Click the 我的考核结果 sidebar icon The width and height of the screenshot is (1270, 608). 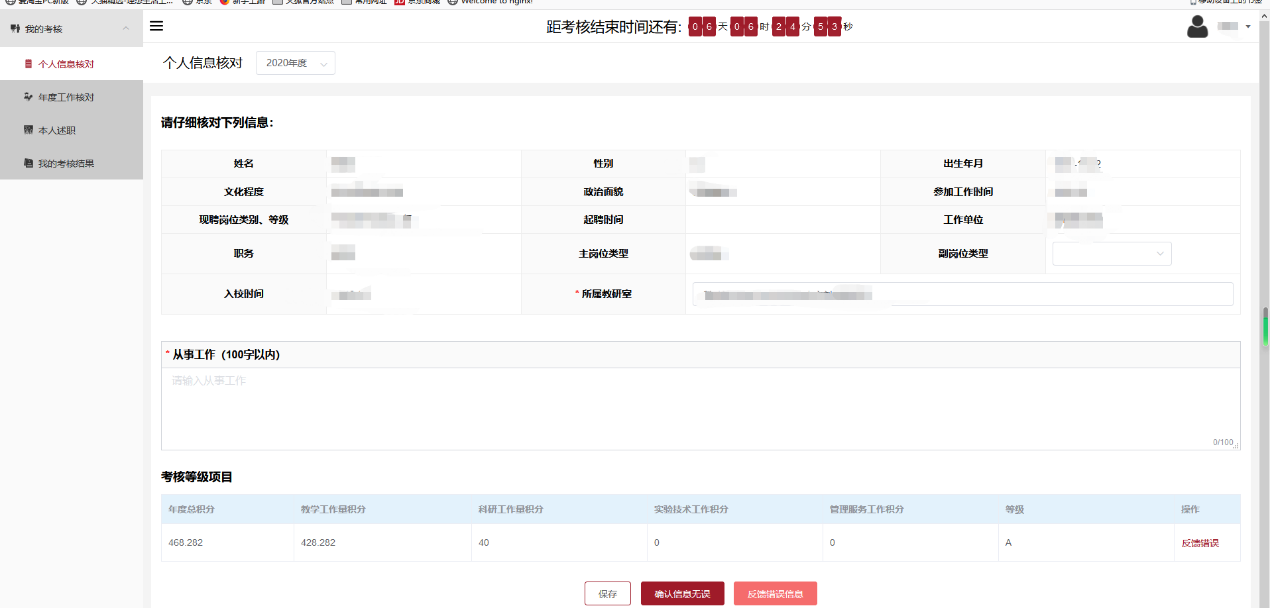pos(28,163)
